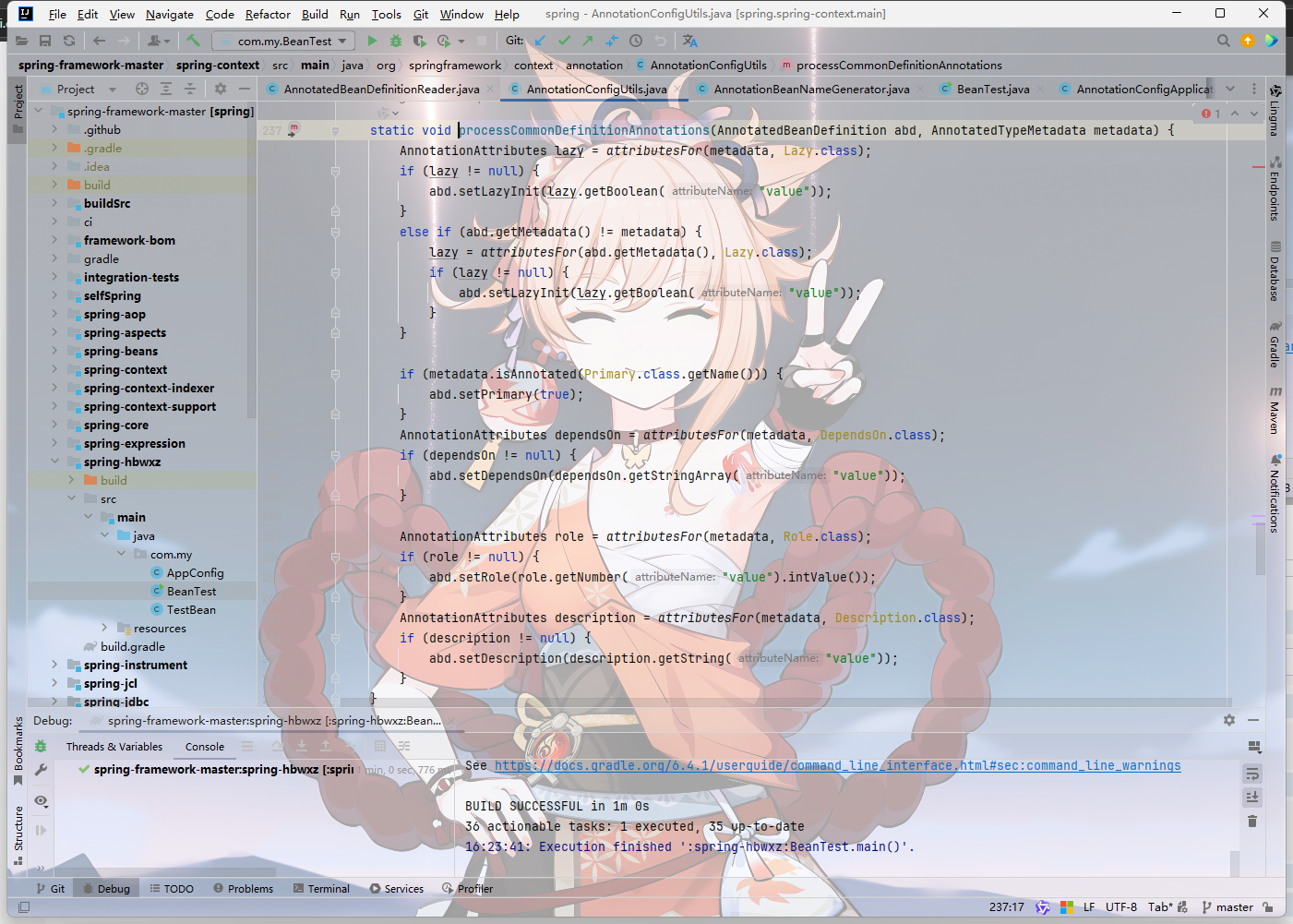Click Git Update Project blue arrow icon

point(540,41)
